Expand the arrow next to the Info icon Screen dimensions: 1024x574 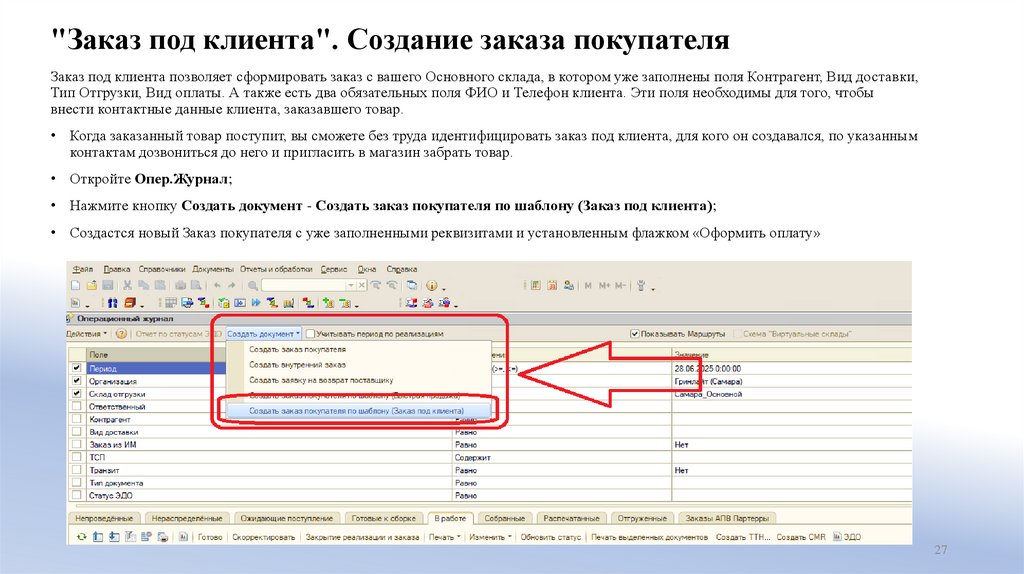pyautogui.click(x=443, y=287)
